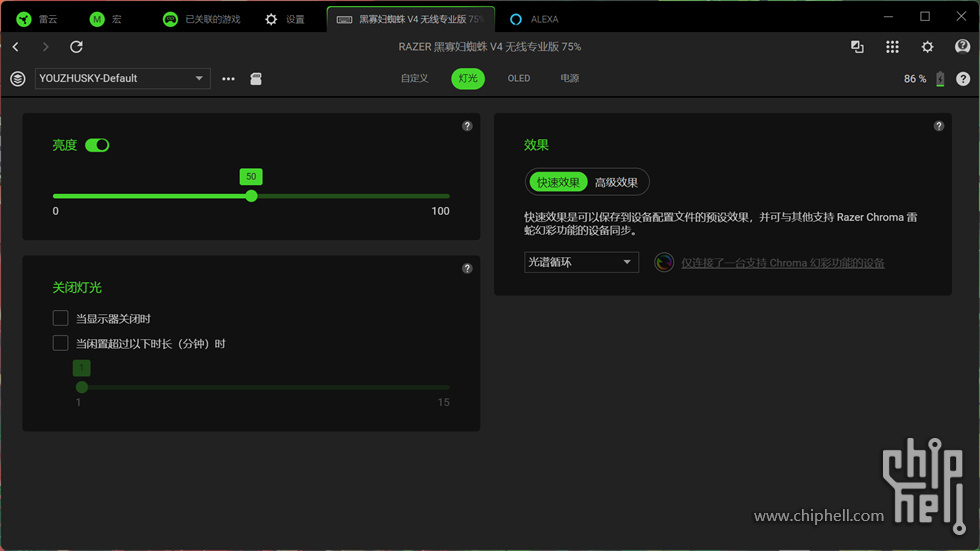Open the YOUZHUSKY-Default profile dropdown

point(122,79)
